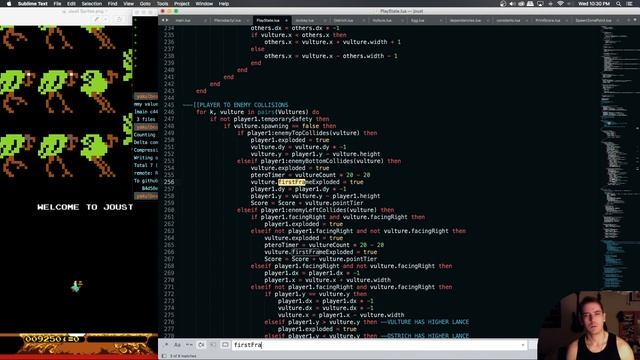Click the green vulture sprite sheet image
640x360 pixels.
point(66,102)
